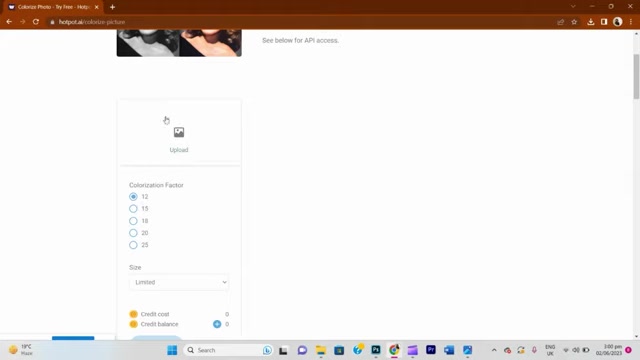640x360 pixels.
Task: Open a new browser tab
Action: 112,7
